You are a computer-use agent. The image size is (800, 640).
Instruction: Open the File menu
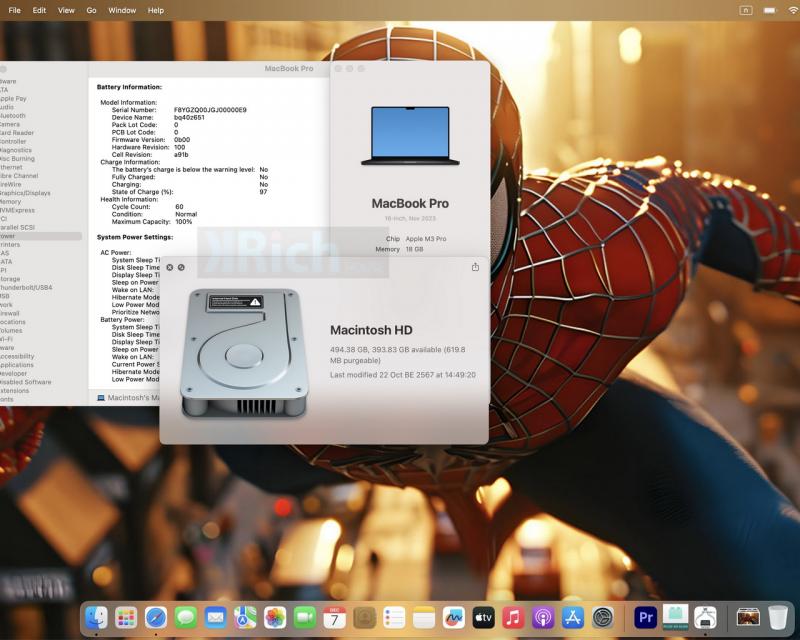[15, 10]
